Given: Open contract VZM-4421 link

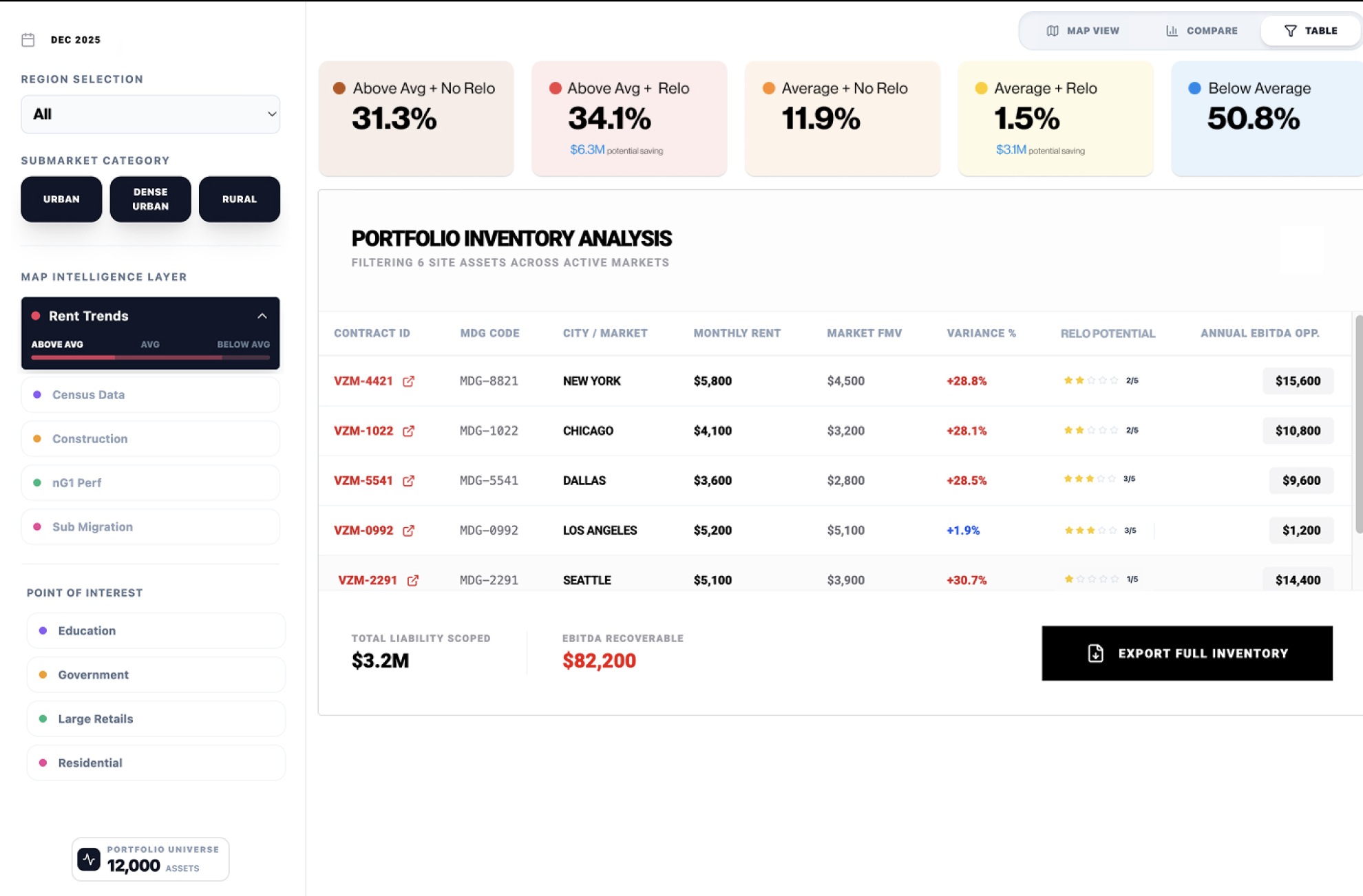Looking at the screenshot, I should 363,381.
